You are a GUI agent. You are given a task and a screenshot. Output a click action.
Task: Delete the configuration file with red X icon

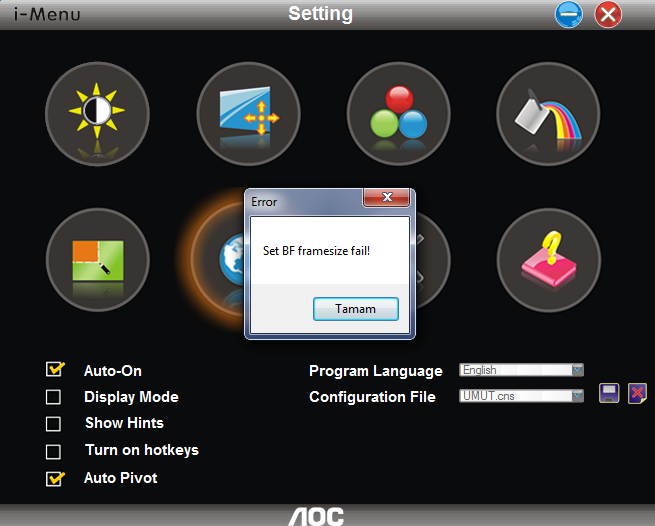pos(637,393)
